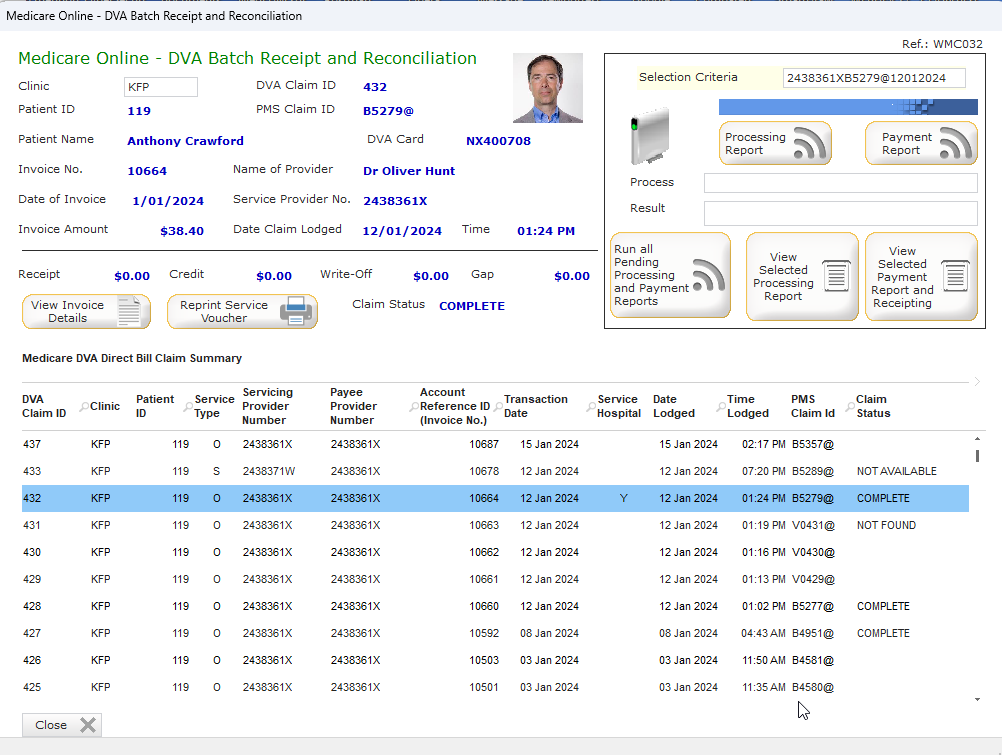Click the table scroll-right chevron arrow

click(977, 382)
